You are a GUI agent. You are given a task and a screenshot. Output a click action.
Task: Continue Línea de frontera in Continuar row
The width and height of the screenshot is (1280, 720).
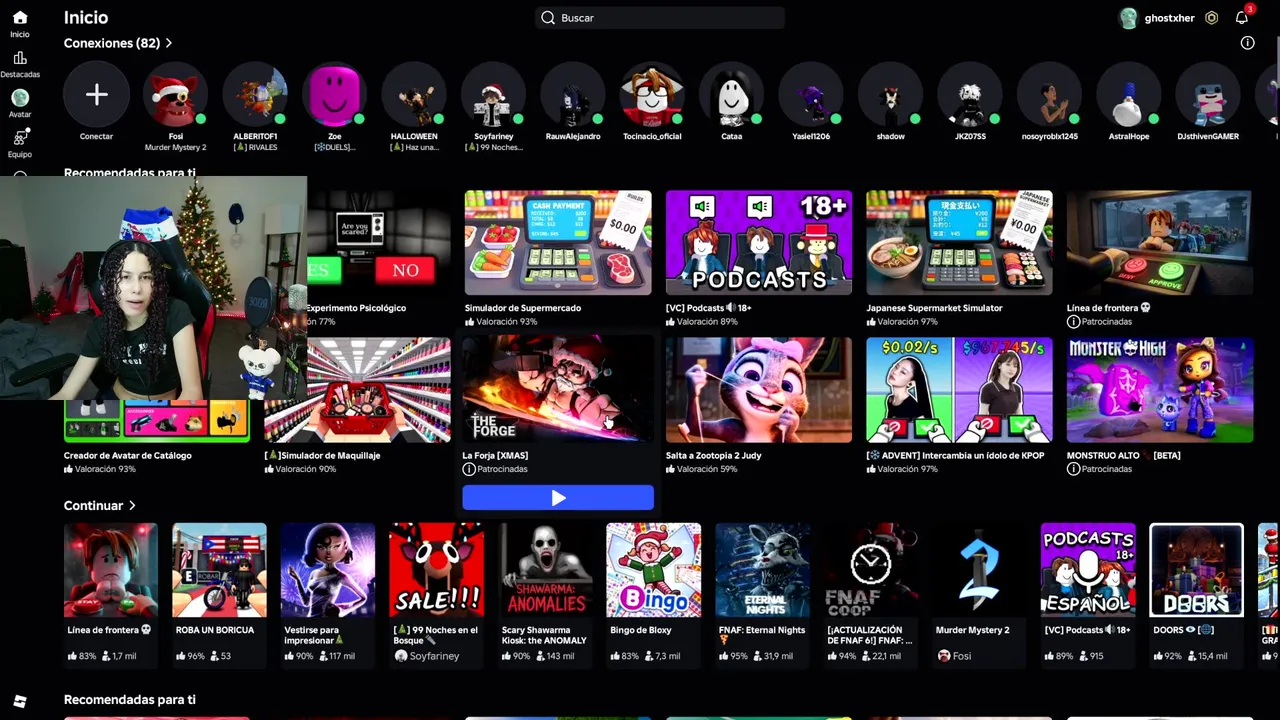[x=111, y=570]
